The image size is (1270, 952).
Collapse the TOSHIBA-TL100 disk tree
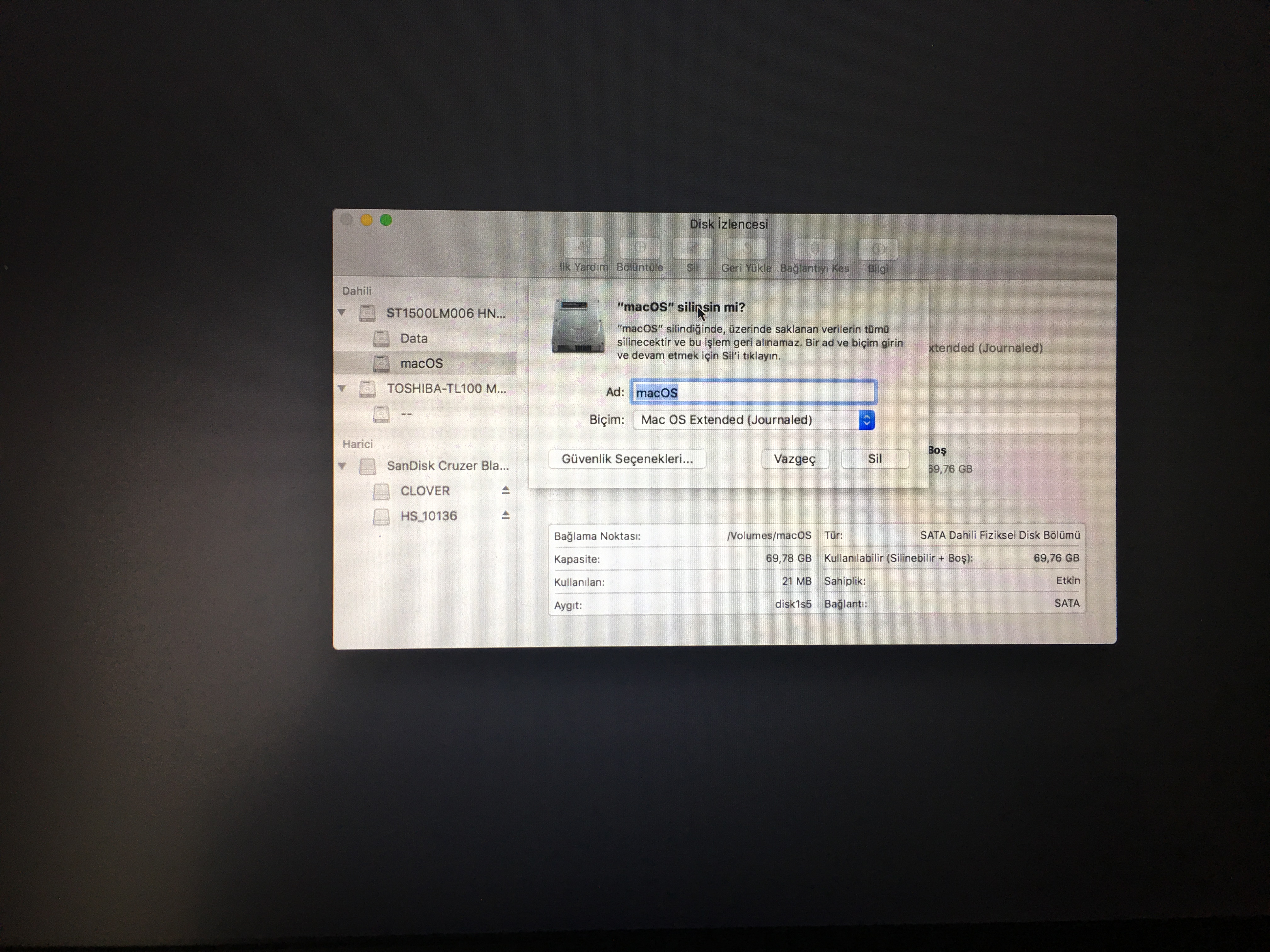point(342,388)
